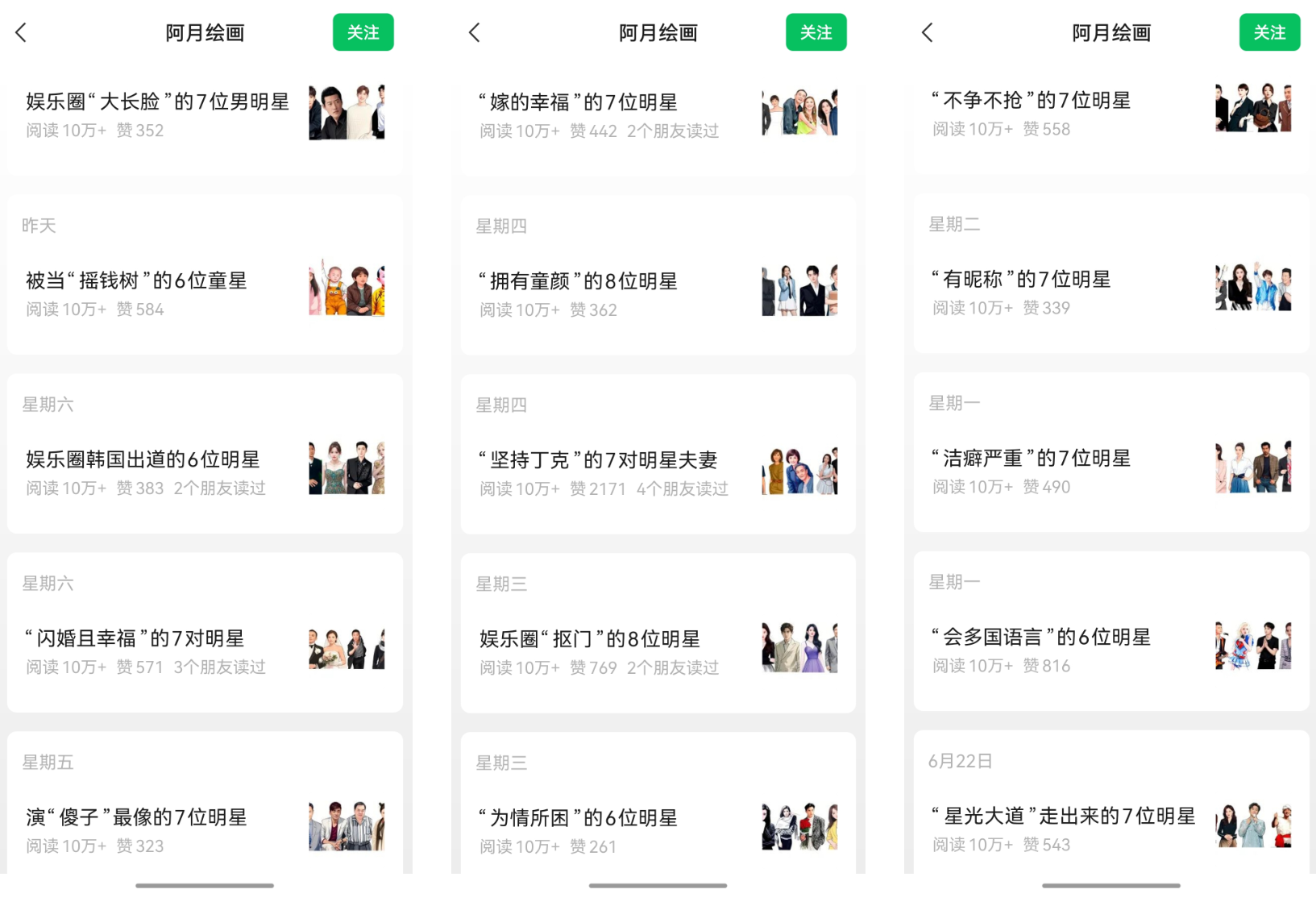Tap back arrow in the left panel
The width and height of the screenshot is (1316, 902).
22,32
